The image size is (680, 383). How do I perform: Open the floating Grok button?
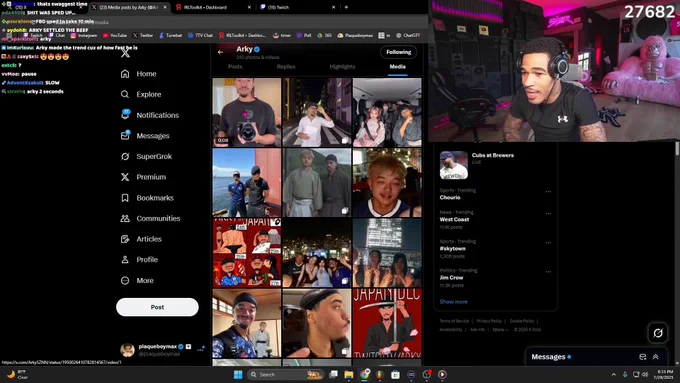657,333
